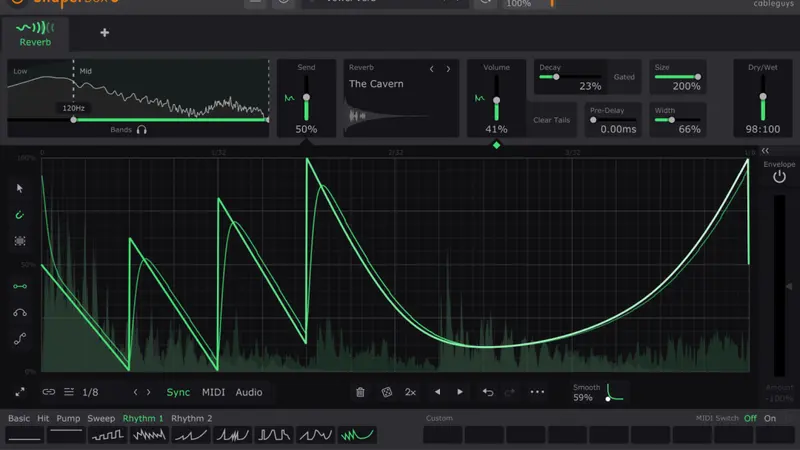Switch MIDI Switch to On

pyautogui.click(x=769, y=418)
